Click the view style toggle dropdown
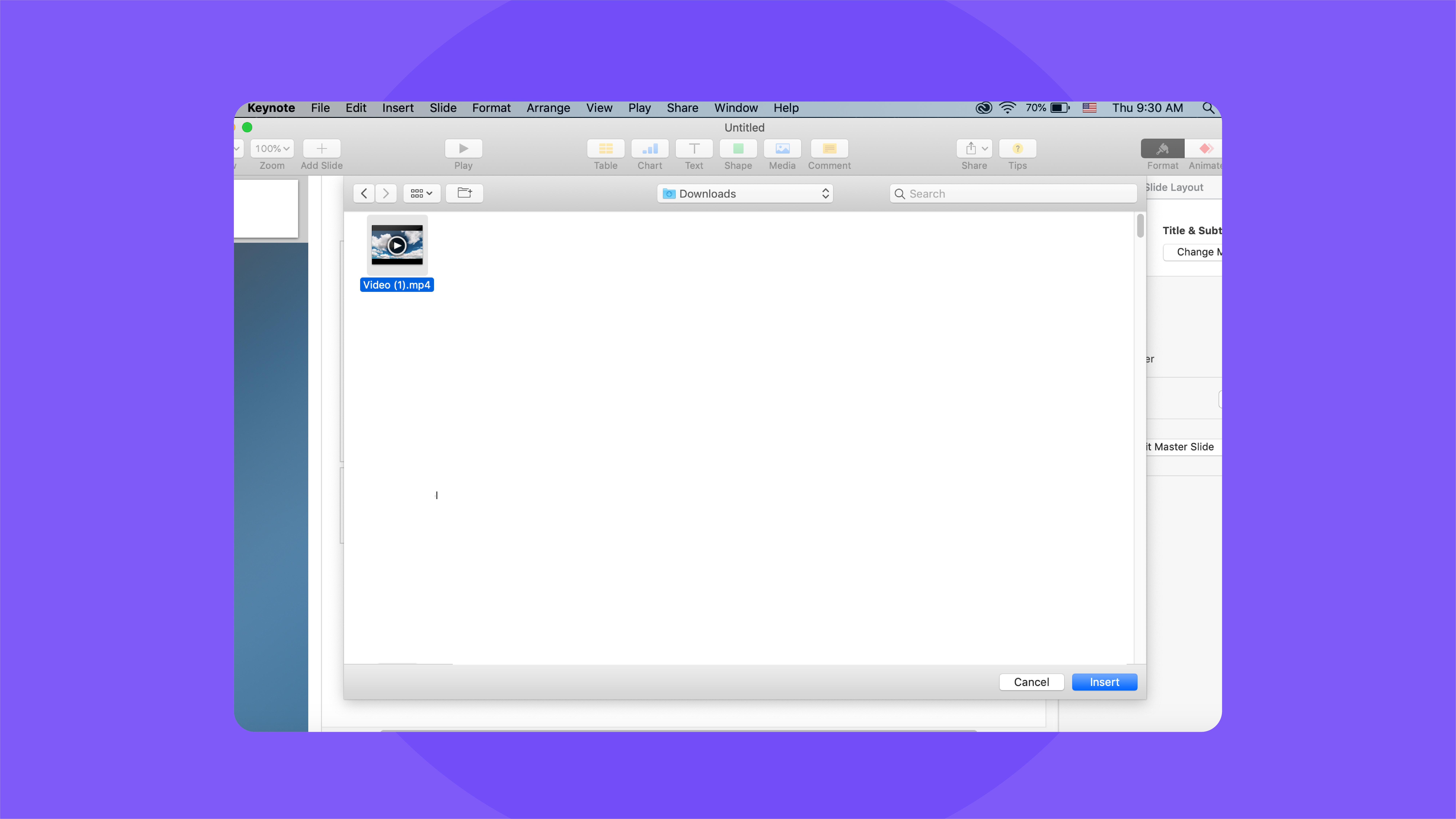Screen dimensions: 1456x819 (420, 193)
